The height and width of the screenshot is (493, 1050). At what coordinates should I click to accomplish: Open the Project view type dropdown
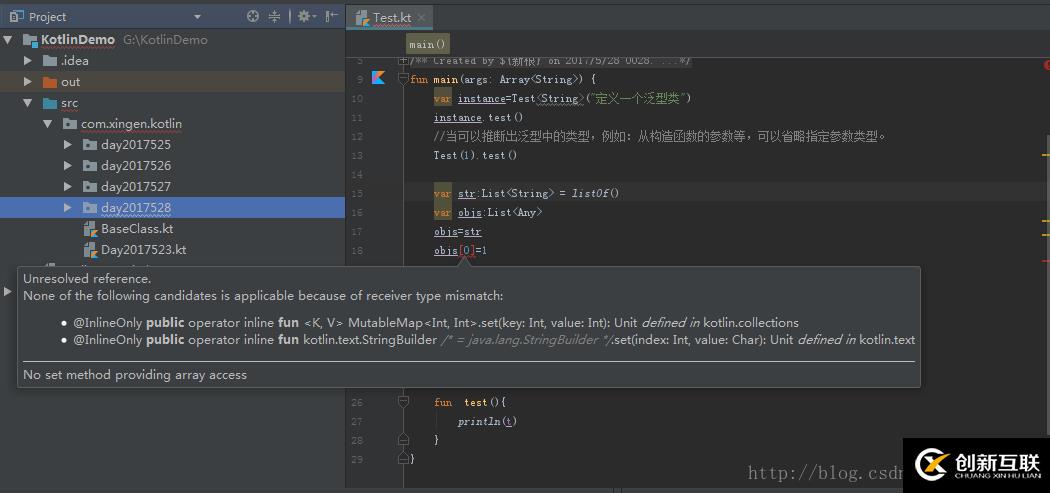(197, 17)
